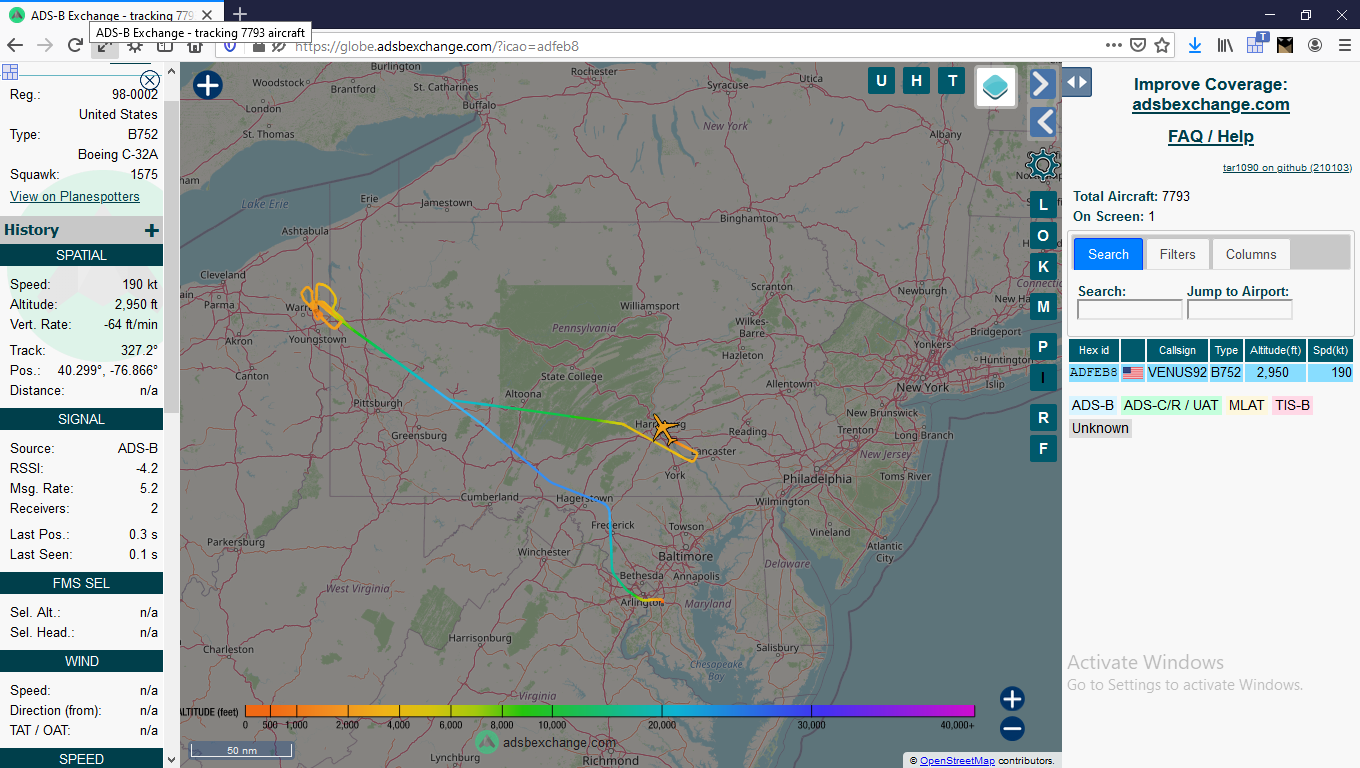Viewport: 1360px width, 768px height.
Task: Reload the current page
Action: [75, 45]
